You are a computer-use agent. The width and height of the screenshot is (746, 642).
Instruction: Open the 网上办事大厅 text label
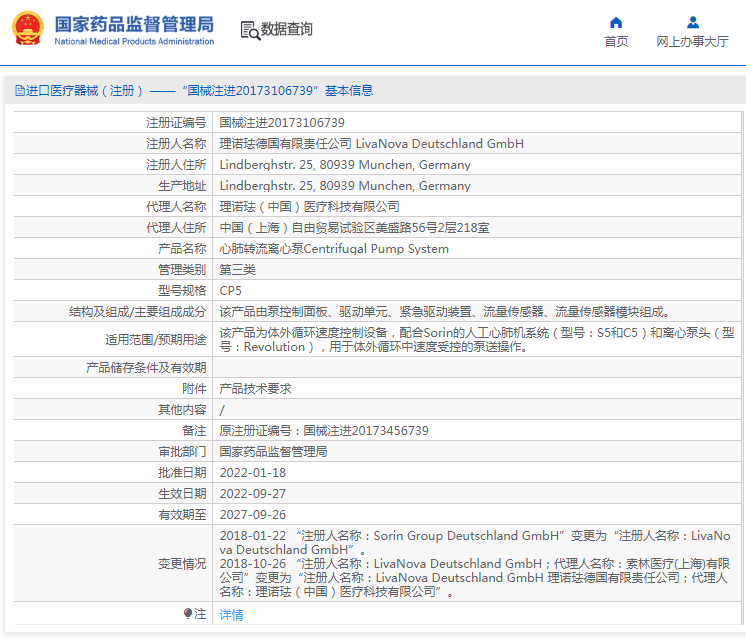pos(692,42)
